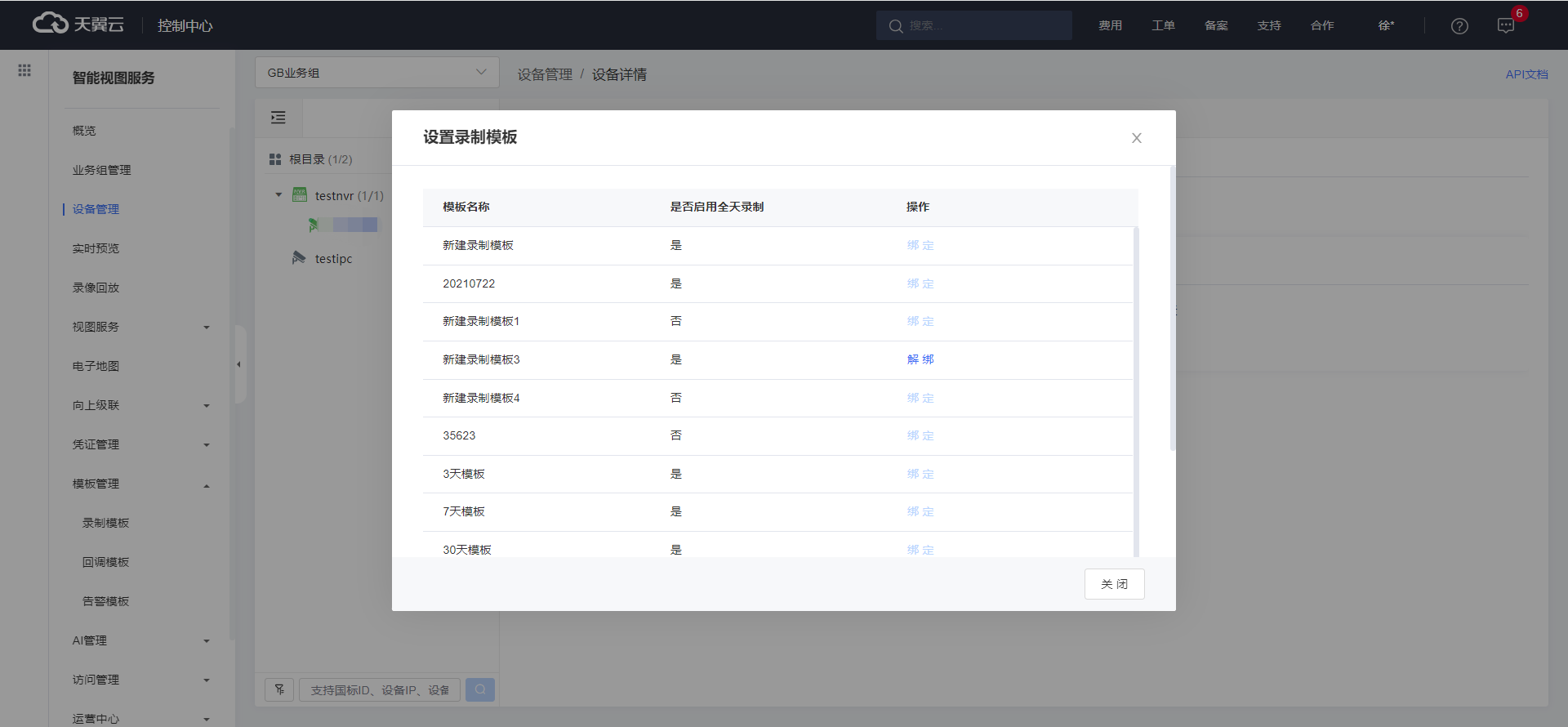Click the blue device search button
1568x727 pixels.
(480, 689)
